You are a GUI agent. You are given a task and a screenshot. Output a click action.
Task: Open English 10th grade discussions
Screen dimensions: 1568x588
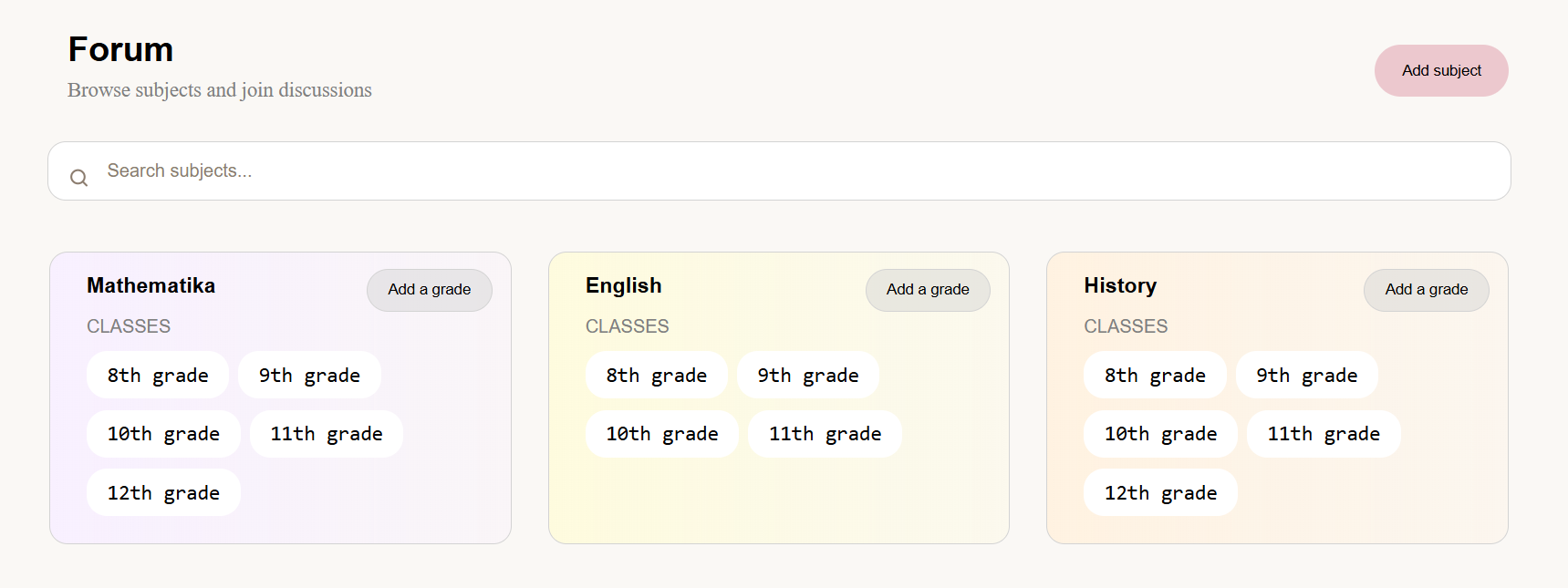click(661, 434)
